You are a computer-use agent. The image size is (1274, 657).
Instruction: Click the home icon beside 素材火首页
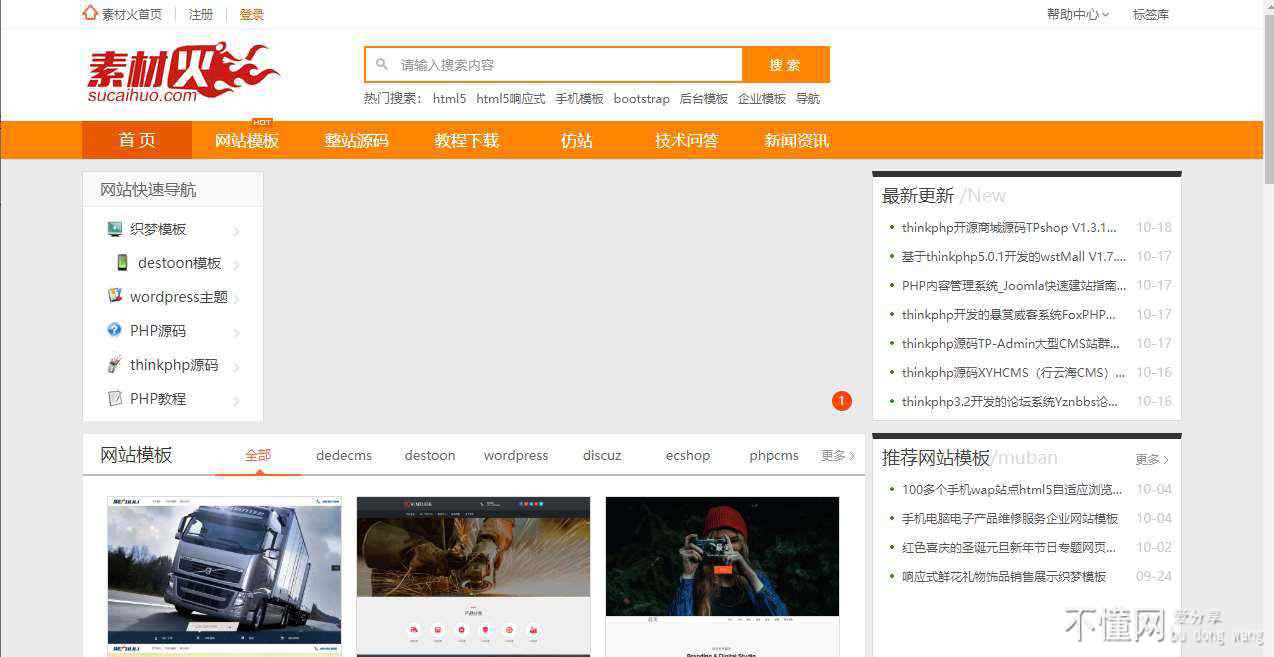coord(90,13)
